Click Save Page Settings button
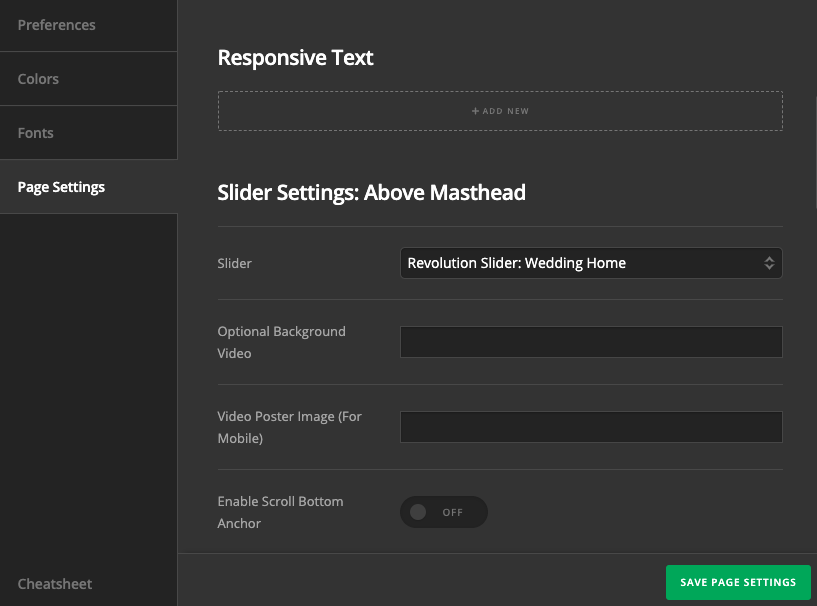 click(738, 583)
